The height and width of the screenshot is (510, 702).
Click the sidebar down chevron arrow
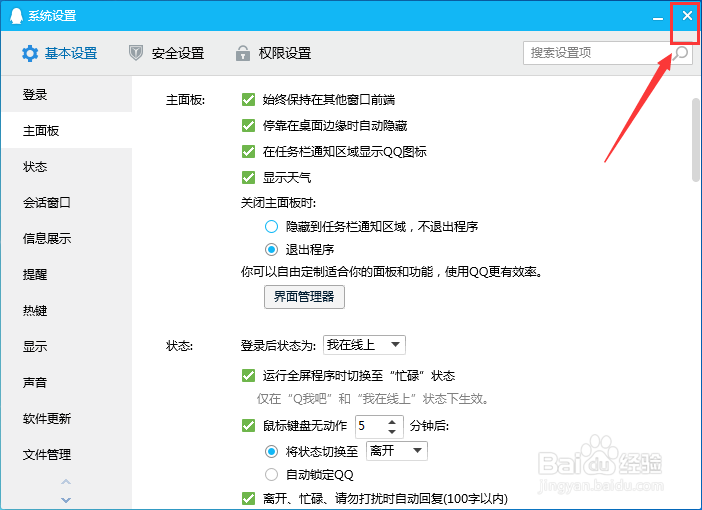(66, 500)
